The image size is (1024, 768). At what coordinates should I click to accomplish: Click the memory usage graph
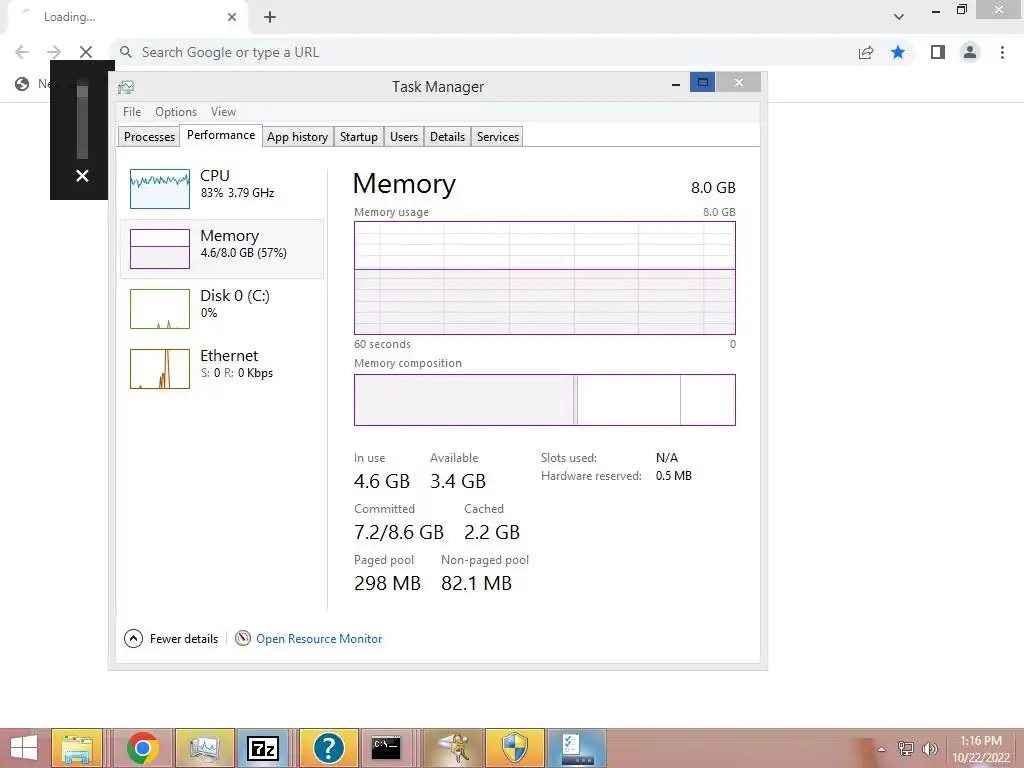tap(545, 278)
